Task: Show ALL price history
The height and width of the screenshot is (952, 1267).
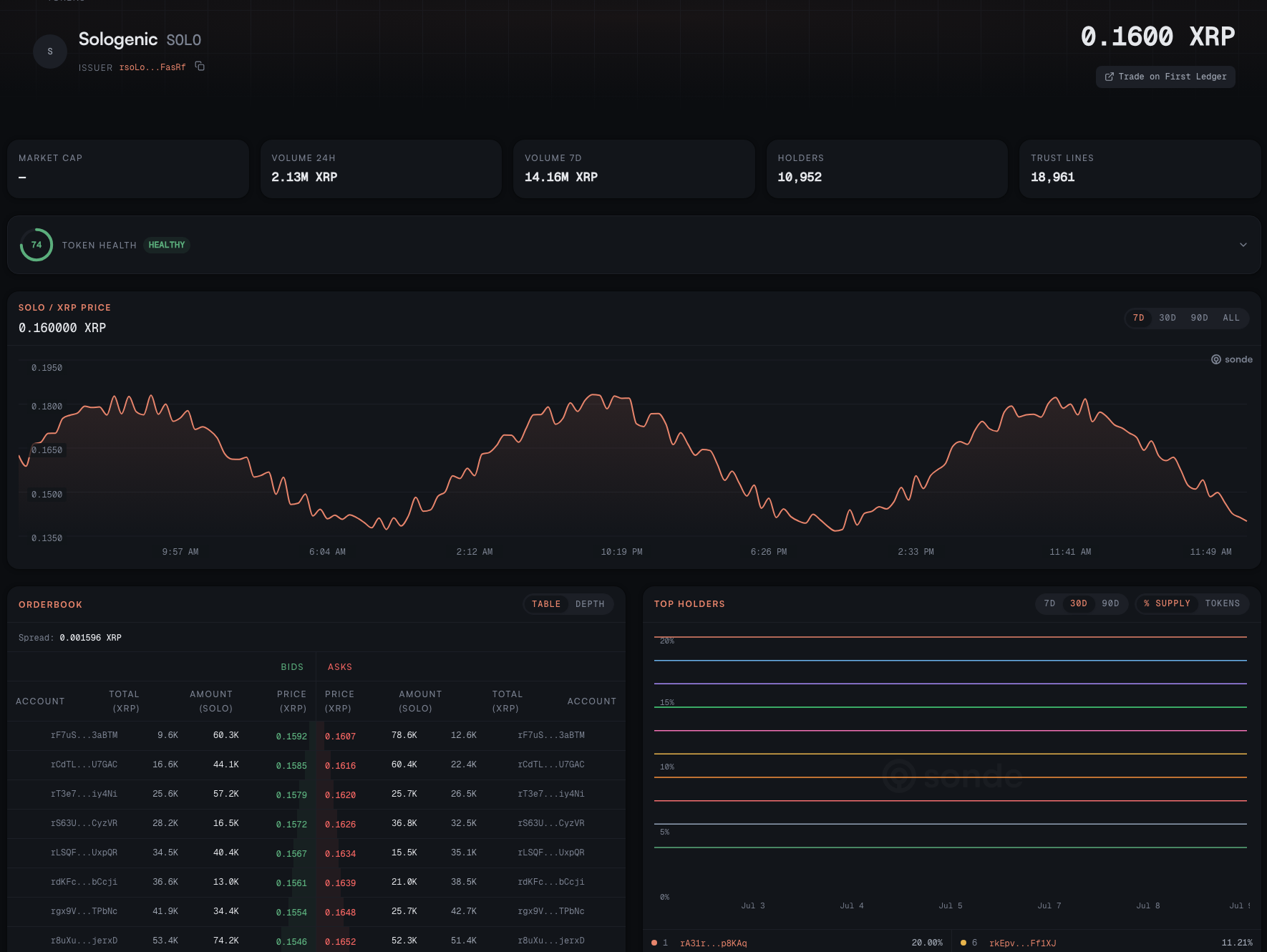Action: tap(1231, 318)
